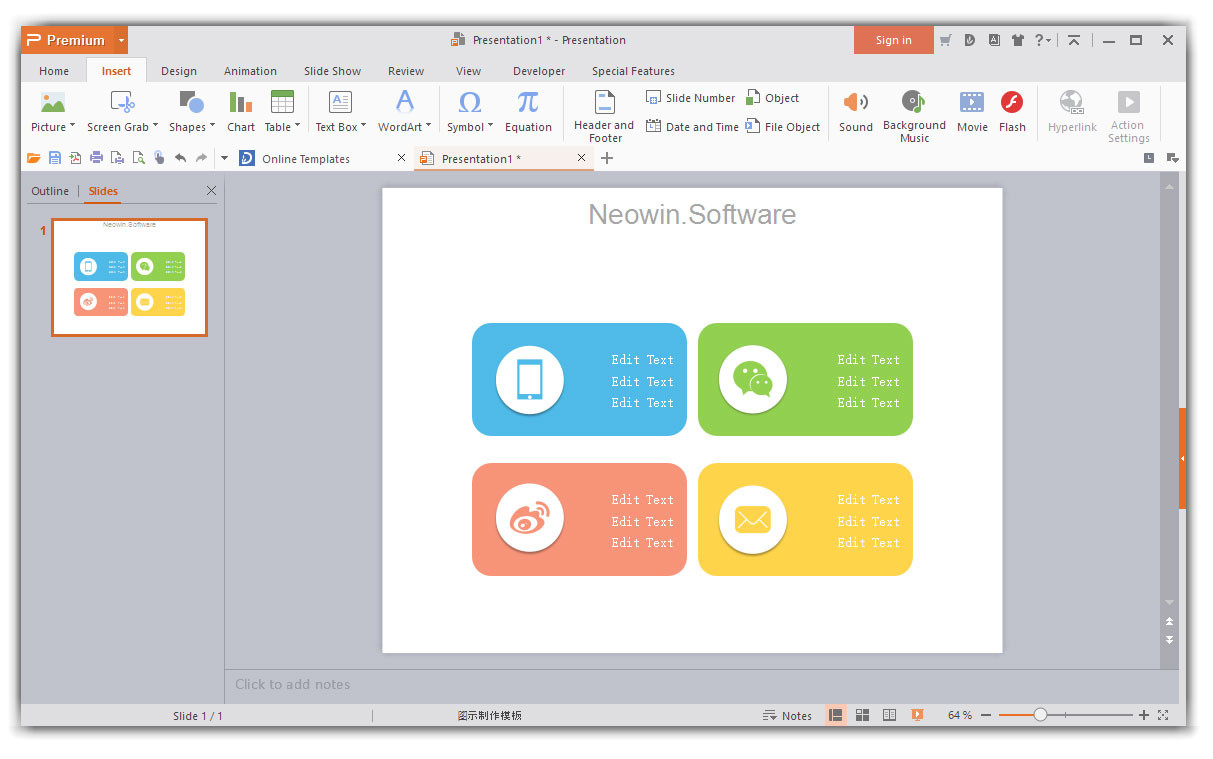The image size is (1213, 759).
Task: Click the Sign in button
Action: click(x=893, y=39)
